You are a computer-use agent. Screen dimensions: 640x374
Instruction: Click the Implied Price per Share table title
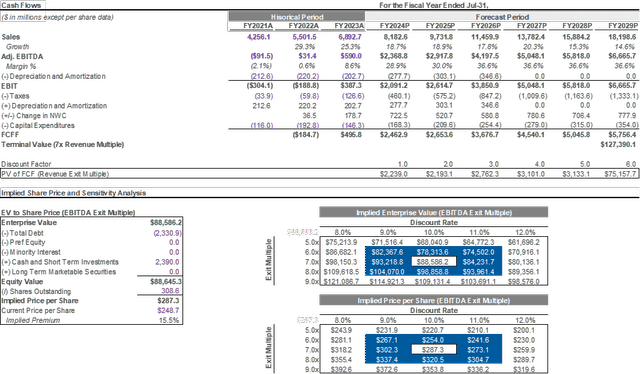434,301
